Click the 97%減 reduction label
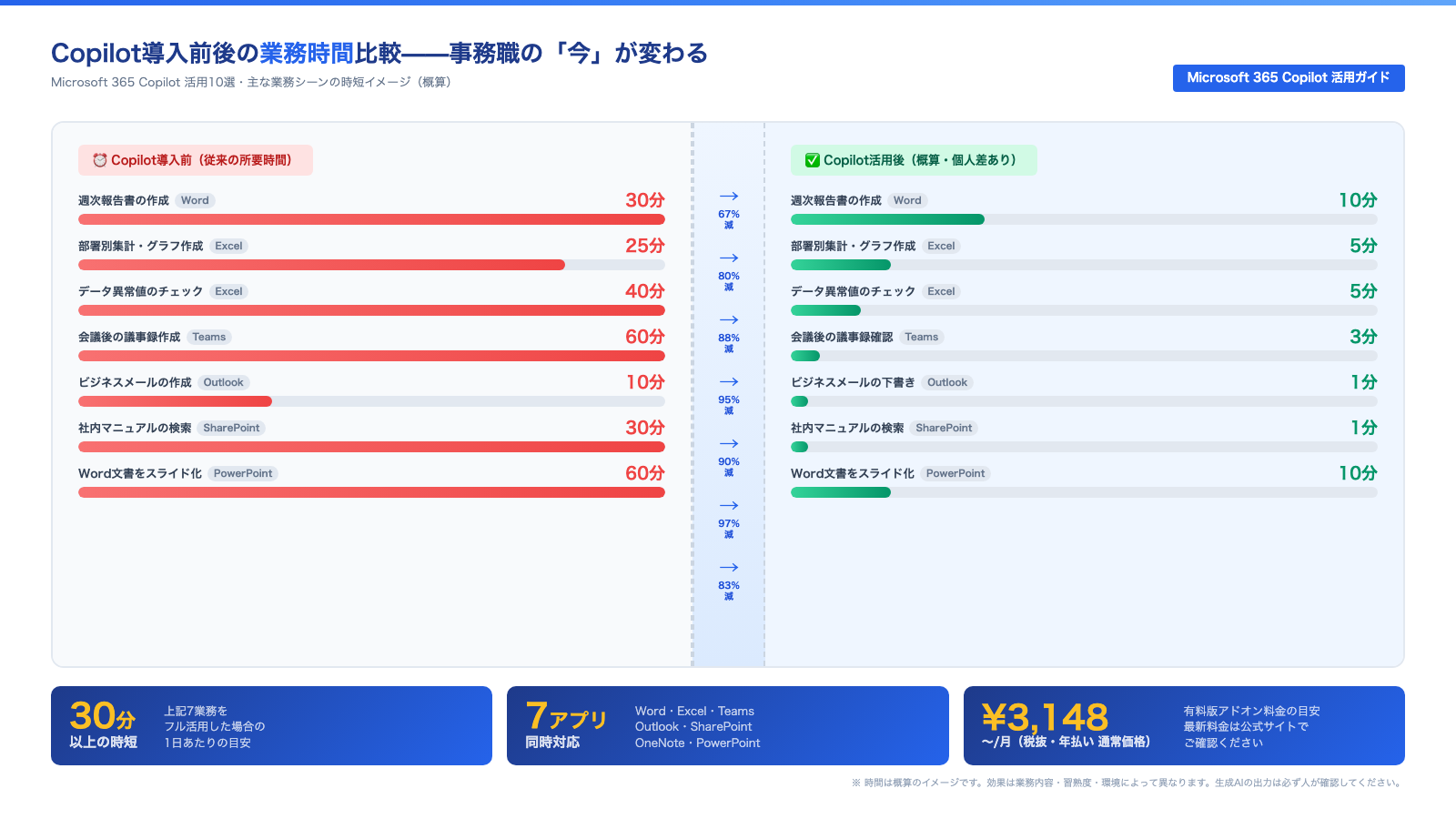 tap(729, 529)
